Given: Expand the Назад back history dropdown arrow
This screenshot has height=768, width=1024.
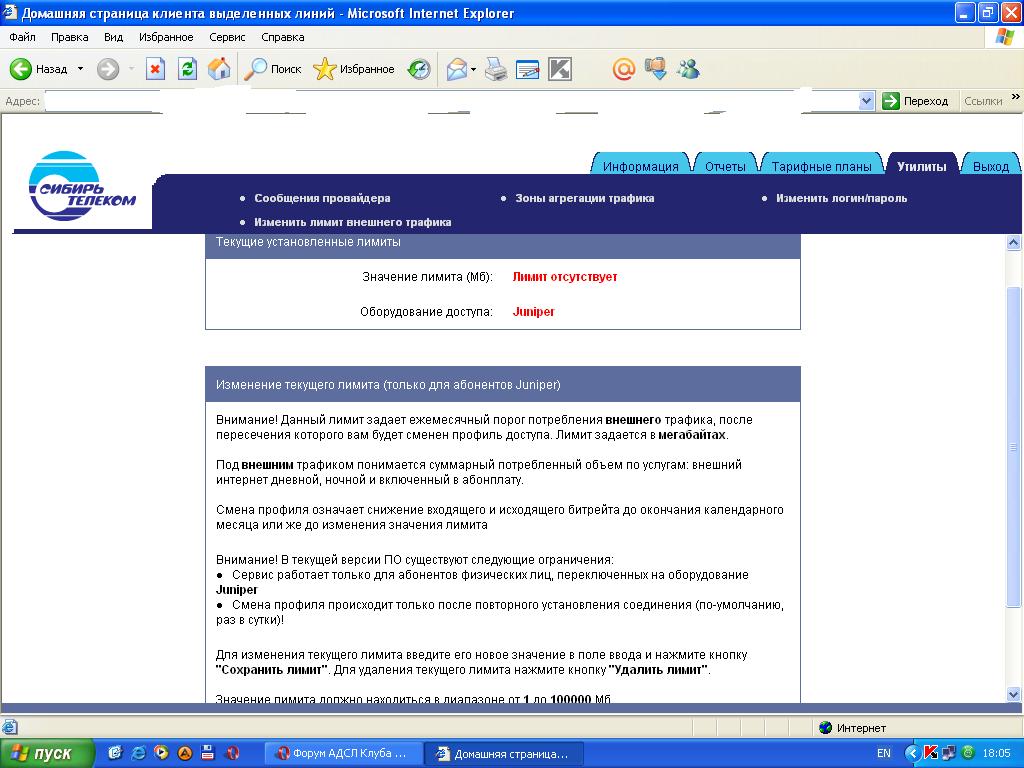Looking at the screenshot, I should tap(81, 69).
